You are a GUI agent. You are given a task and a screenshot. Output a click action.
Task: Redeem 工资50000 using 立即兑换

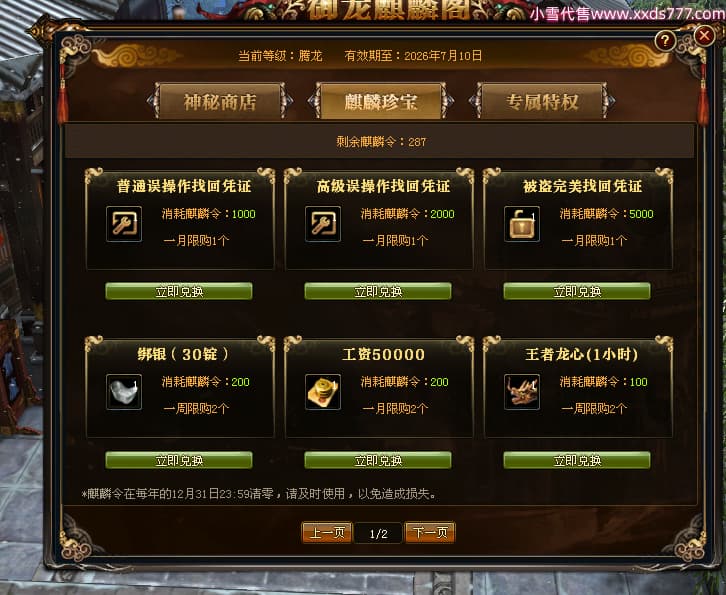pyautogui.click(x=378, y=460)
